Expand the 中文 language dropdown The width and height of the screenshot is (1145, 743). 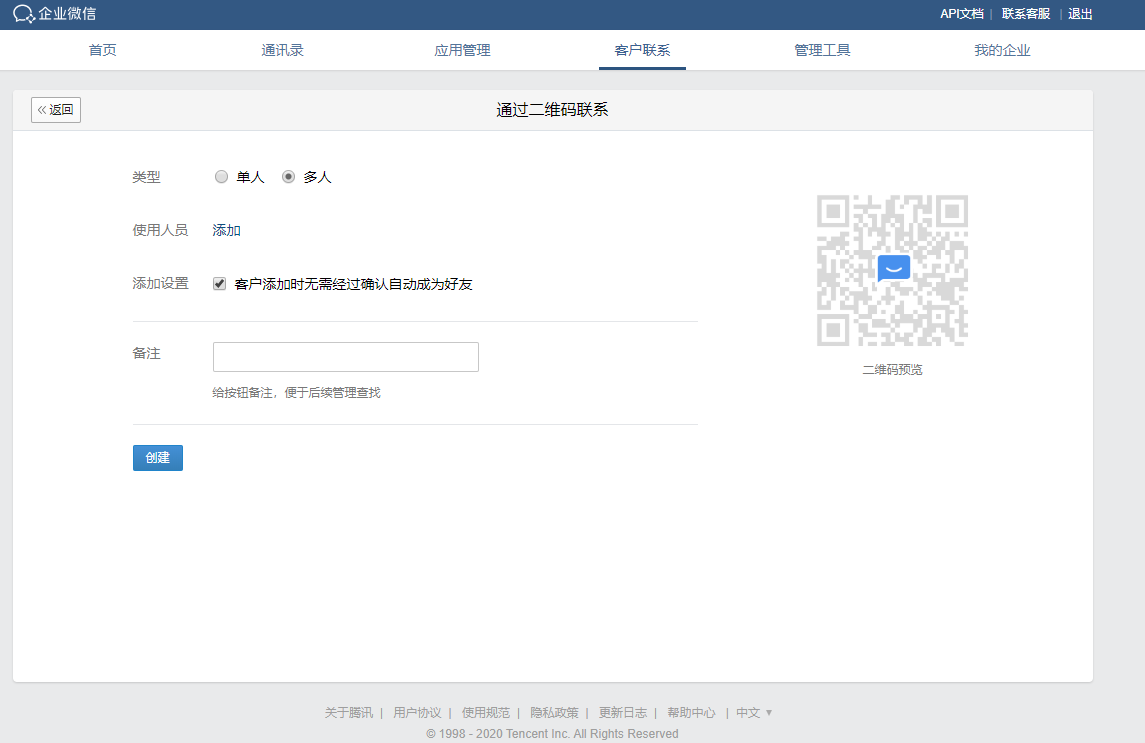(754, 712)
